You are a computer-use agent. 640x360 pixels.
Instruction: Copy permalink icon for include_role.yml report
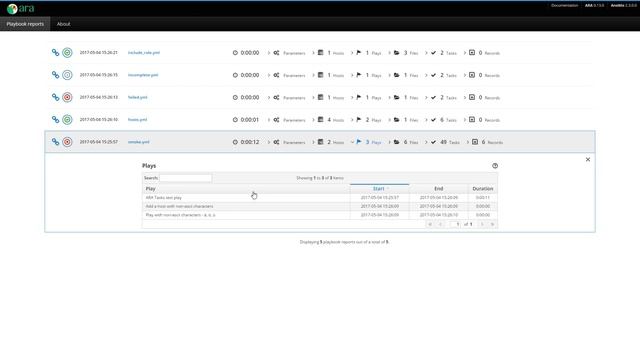pos(56,53)
